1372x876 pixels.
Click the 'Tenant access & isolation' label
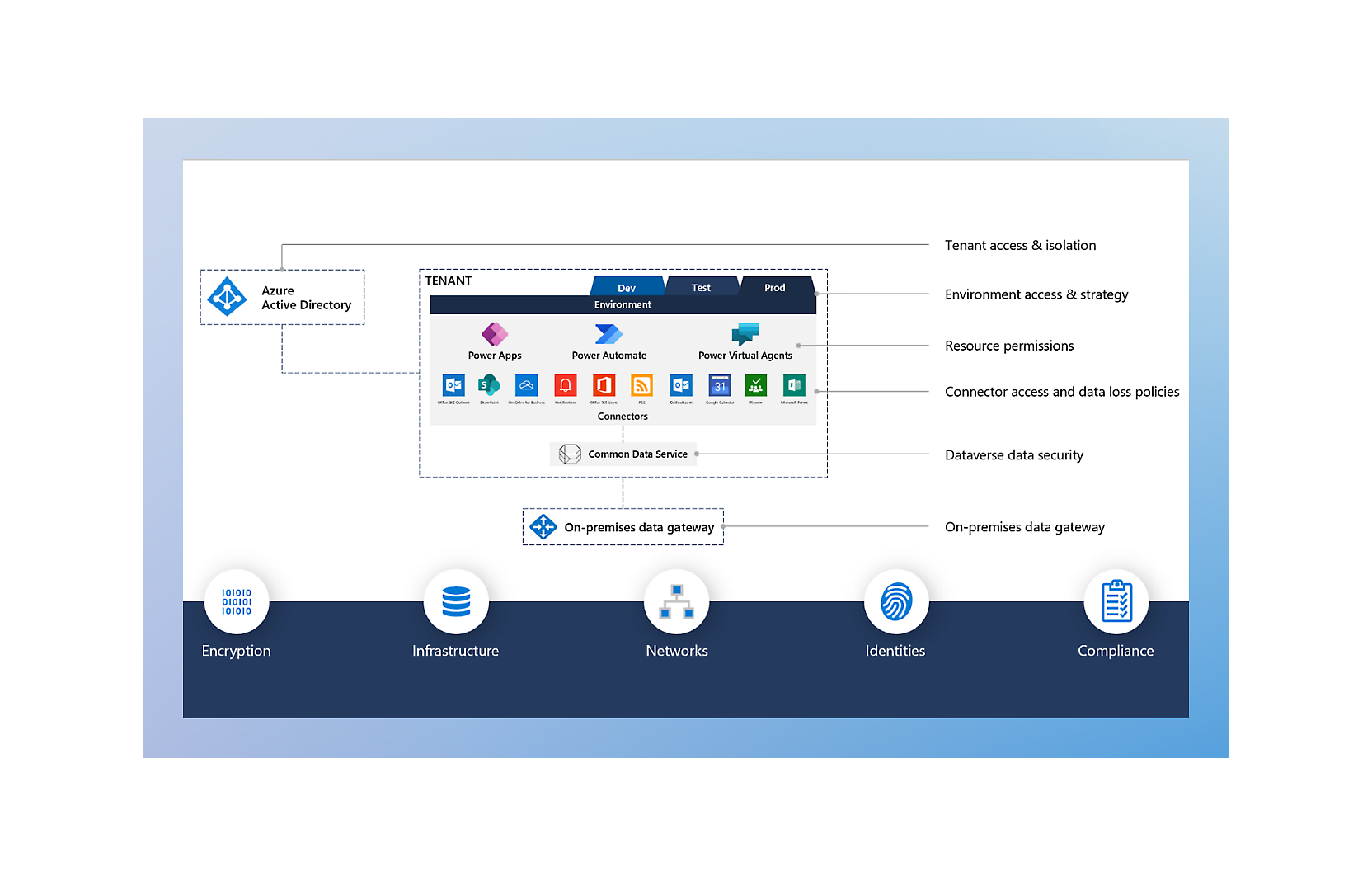click(1020, 245)
